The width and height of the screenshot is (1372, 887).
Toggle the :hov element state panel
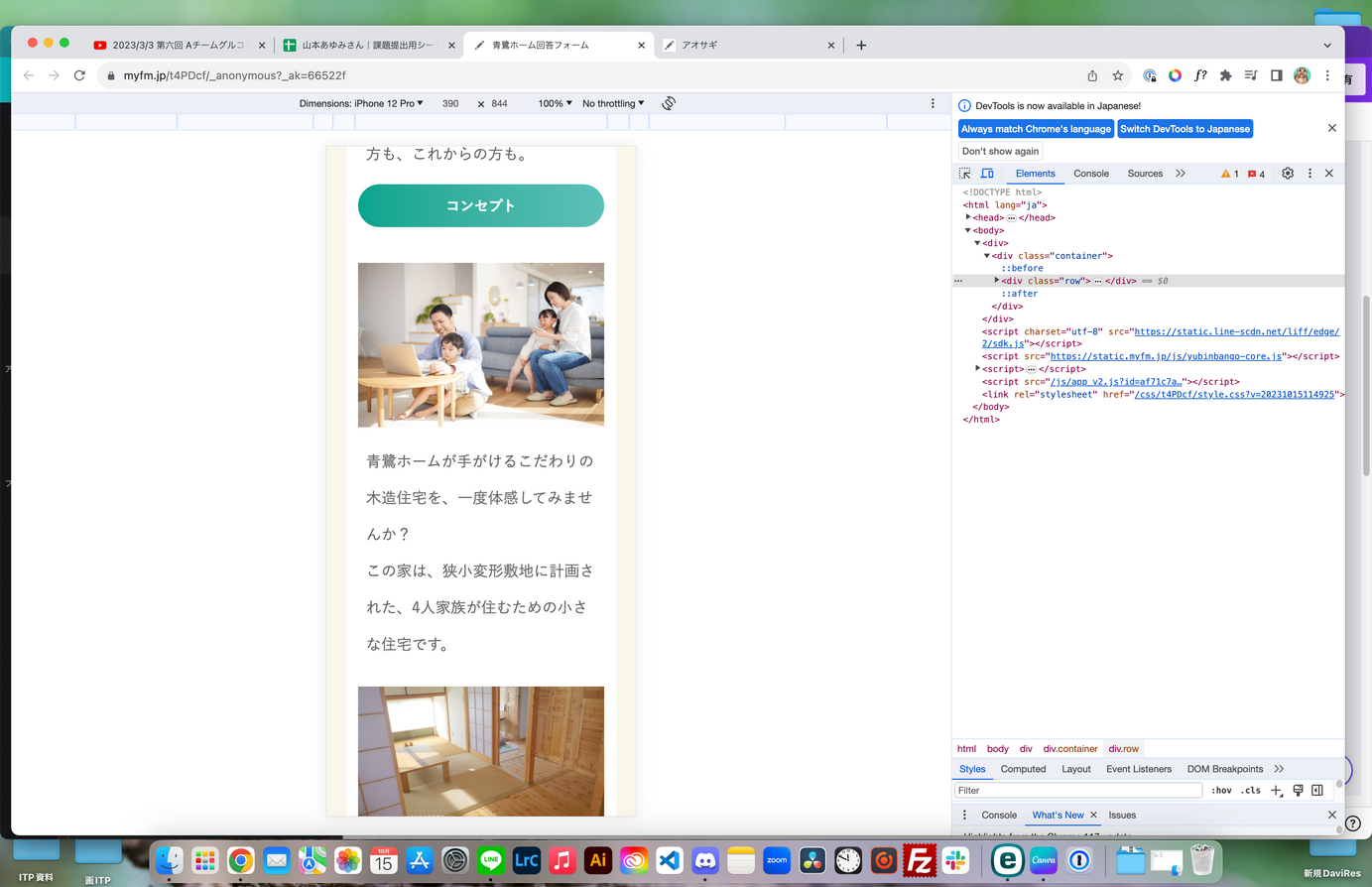1221,791
